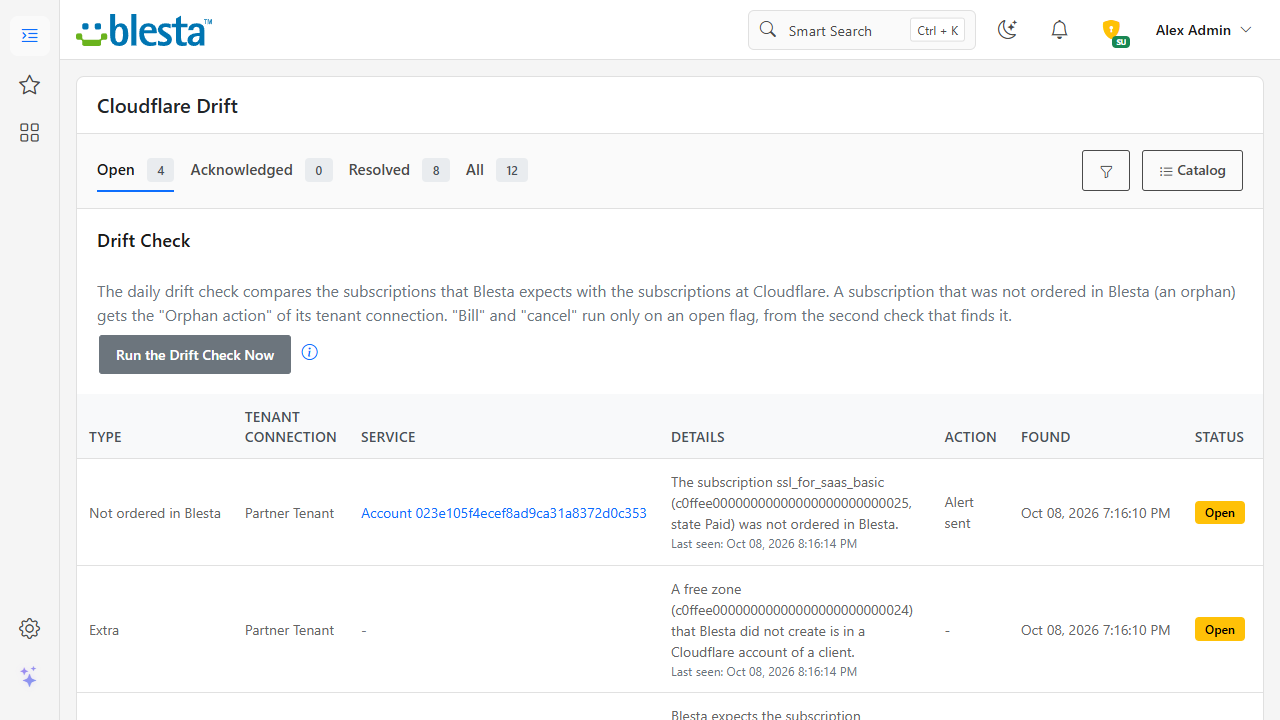Switch to the Resolved tab

click(x=399, y=170)
